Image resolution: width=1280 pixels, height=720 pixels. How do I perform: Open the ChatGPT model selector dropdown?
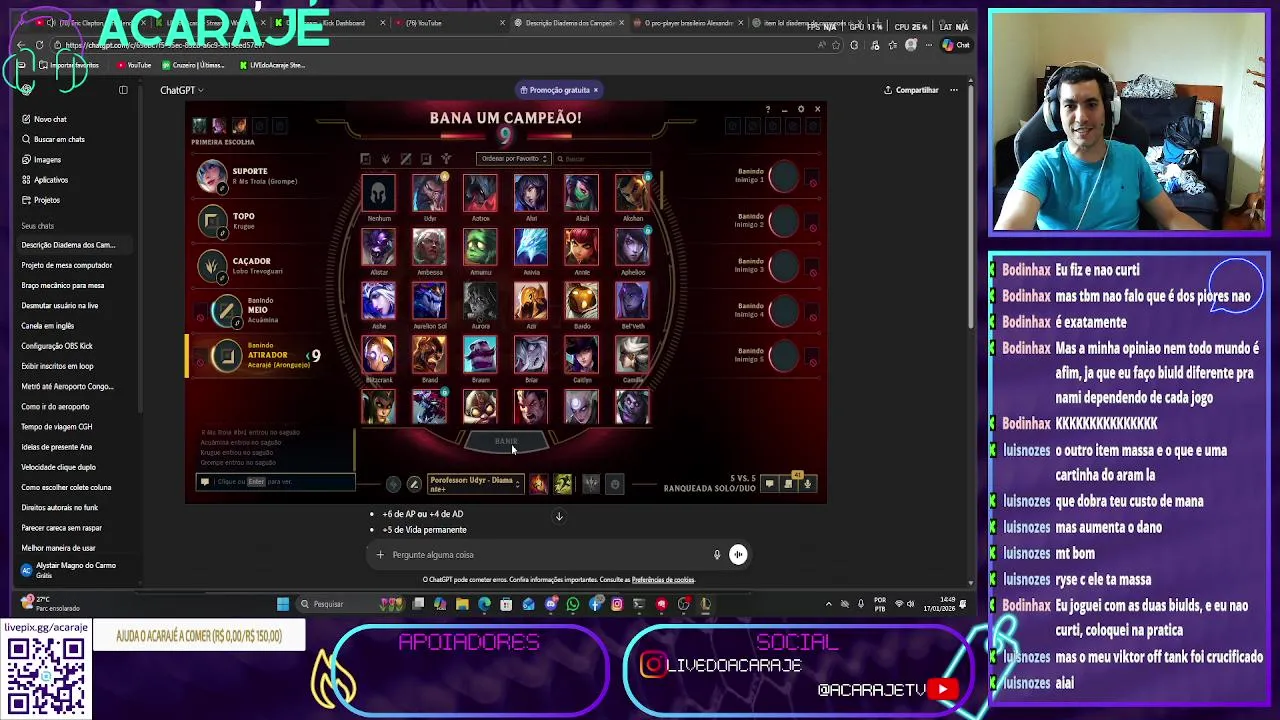coord(181,90)
